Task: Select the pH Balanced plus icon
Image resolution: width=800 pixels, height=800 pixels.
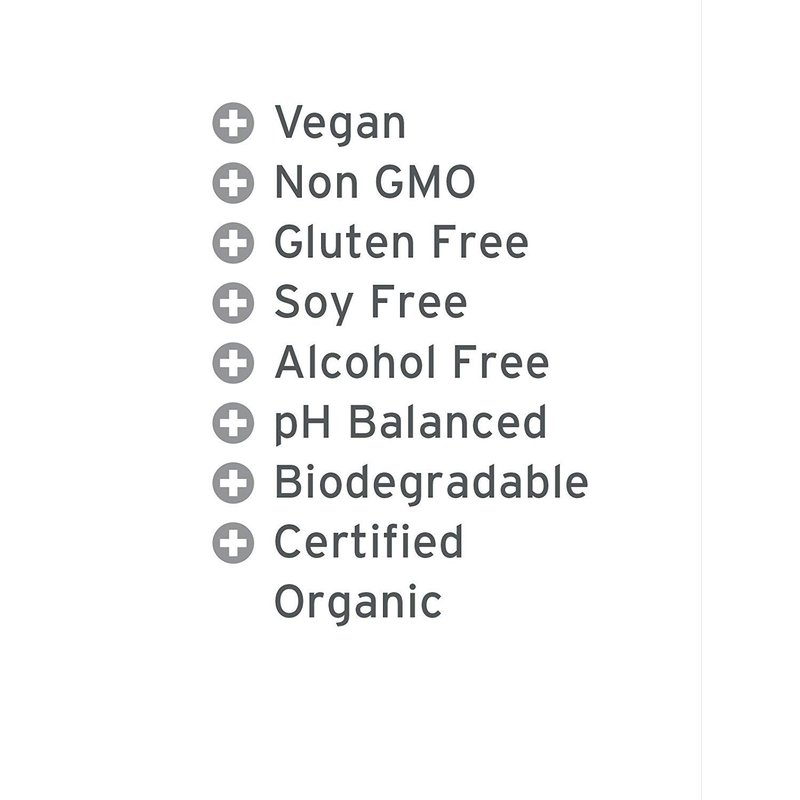Action: click(x=233, y=423)
